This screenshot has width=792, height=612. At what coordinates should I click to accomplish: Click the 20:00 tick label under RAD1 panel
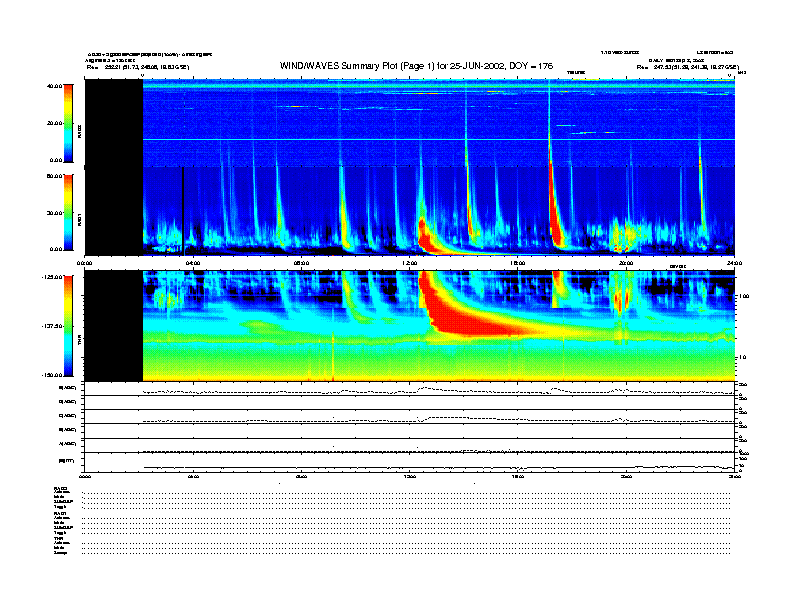coord(626,263)
